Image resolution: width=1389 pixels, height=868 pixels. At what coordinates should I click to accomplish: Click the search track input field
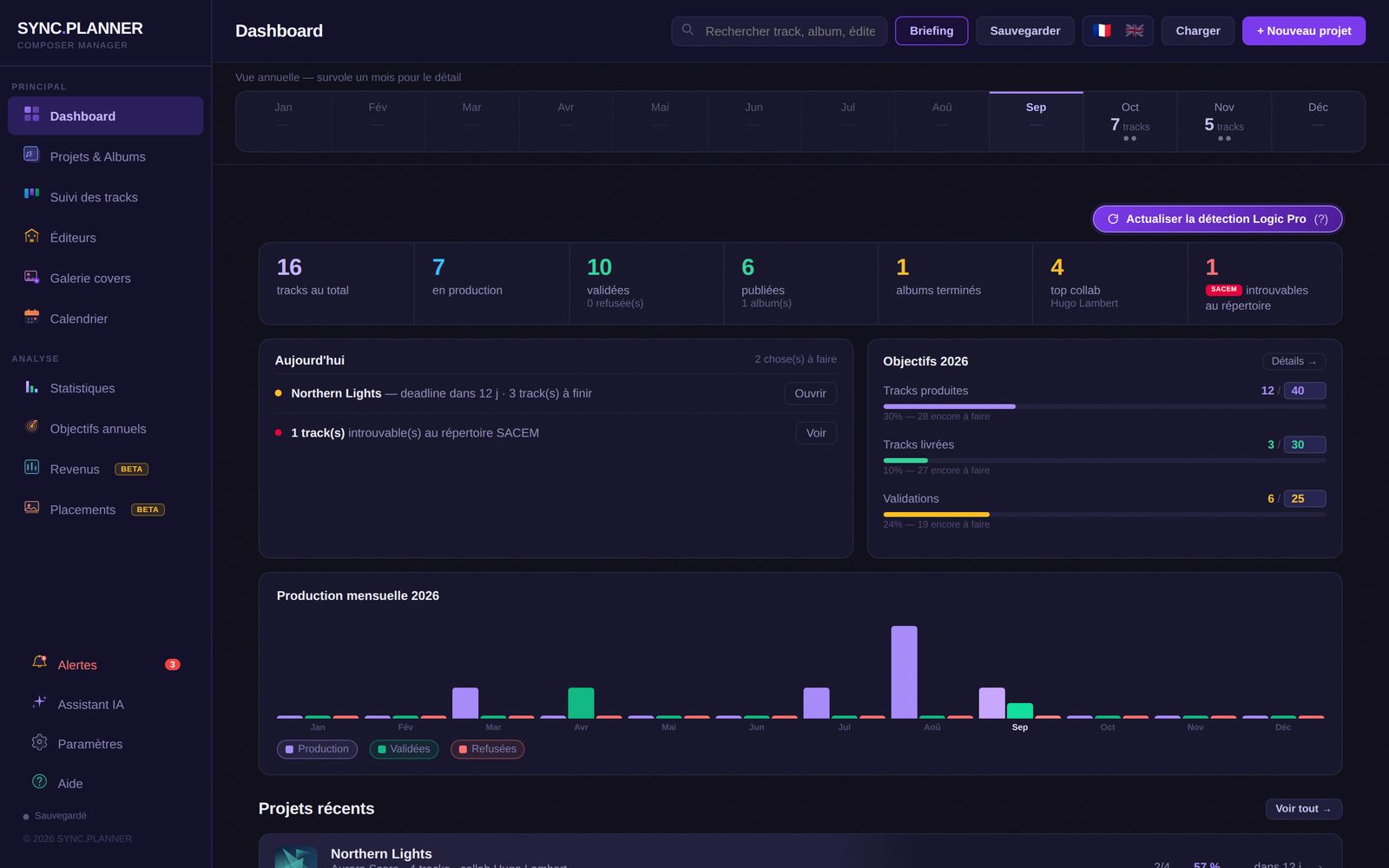coord(779,30)
